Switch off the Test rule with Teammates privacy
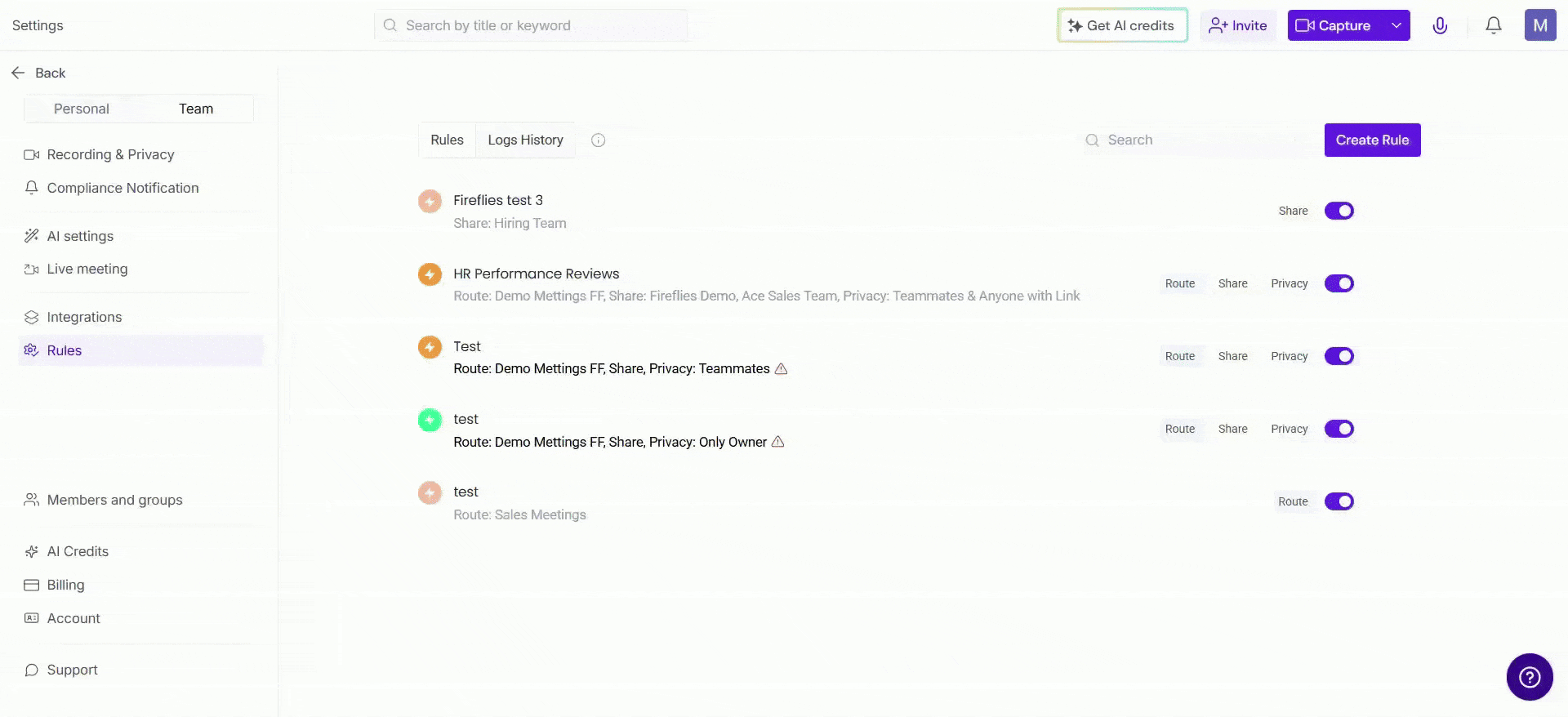The image size is (1568, 717). (1339, 356)
